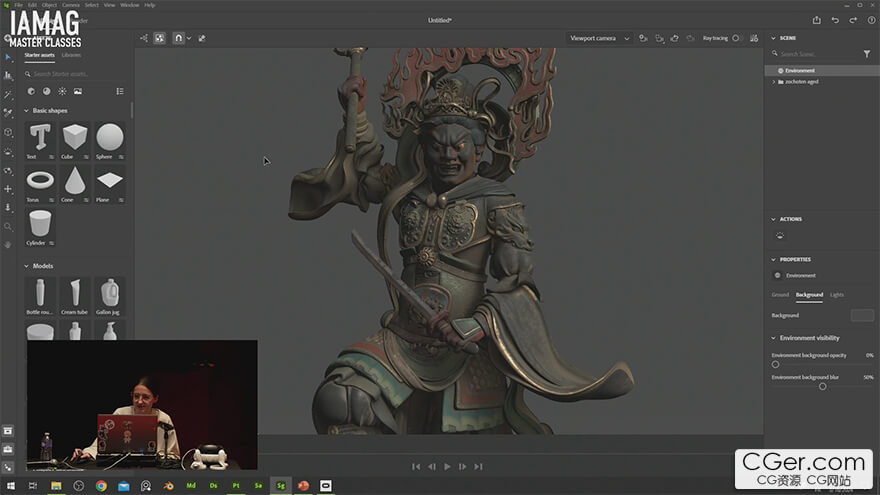Add the Sphere basic shape
The image size is (880, 495).
point(109,141)
